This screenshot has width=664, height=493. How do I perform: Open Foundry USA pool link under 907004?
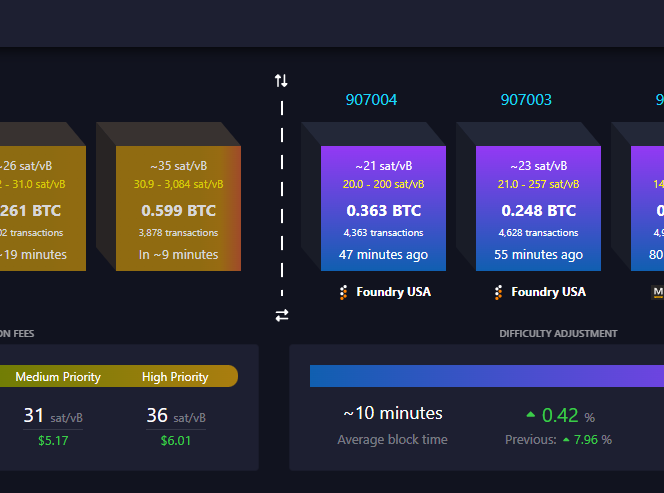[x=393, y=292]
